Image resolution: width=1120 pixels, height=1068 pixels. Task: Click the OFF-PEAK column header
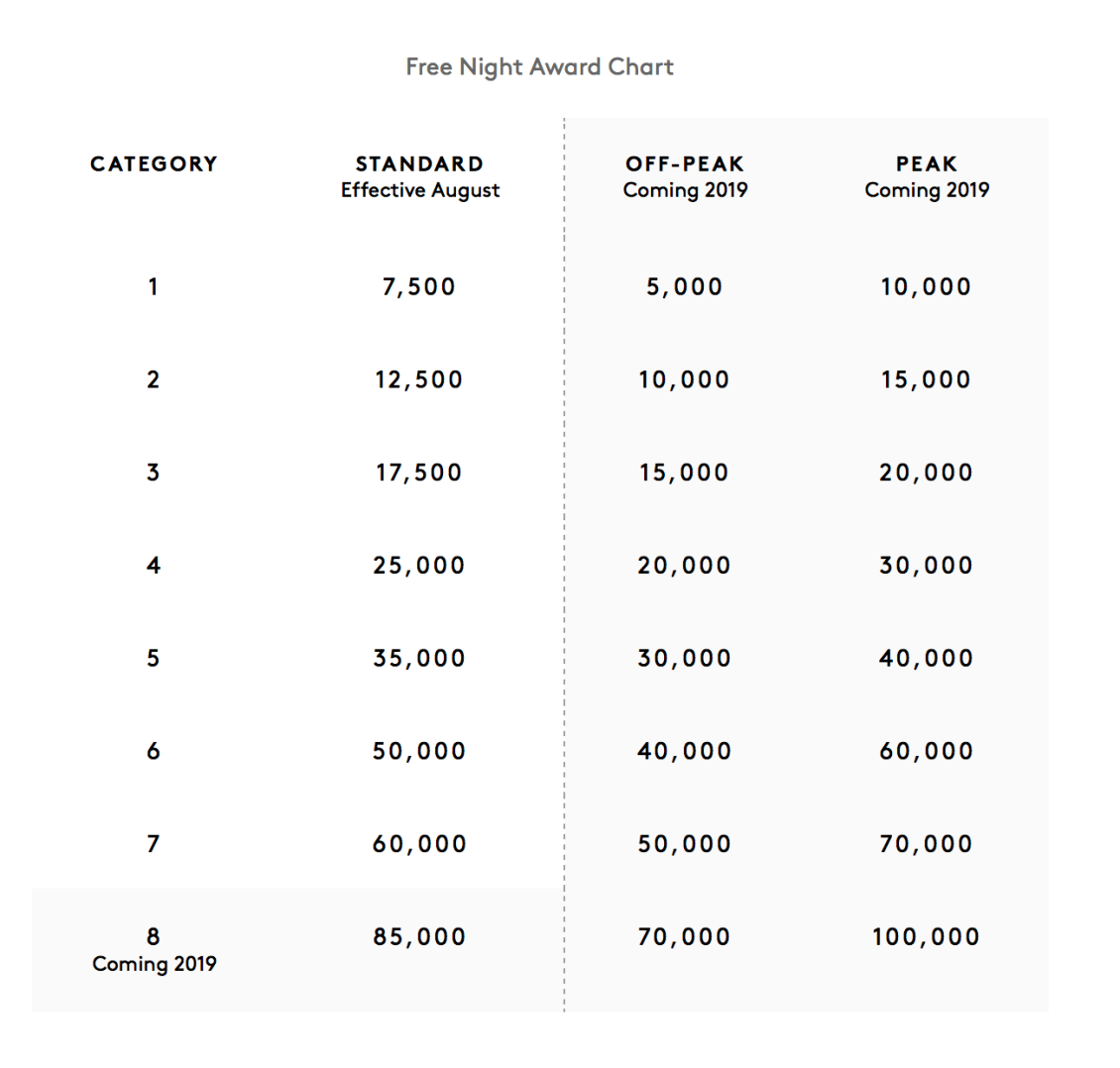pos(684,163)
